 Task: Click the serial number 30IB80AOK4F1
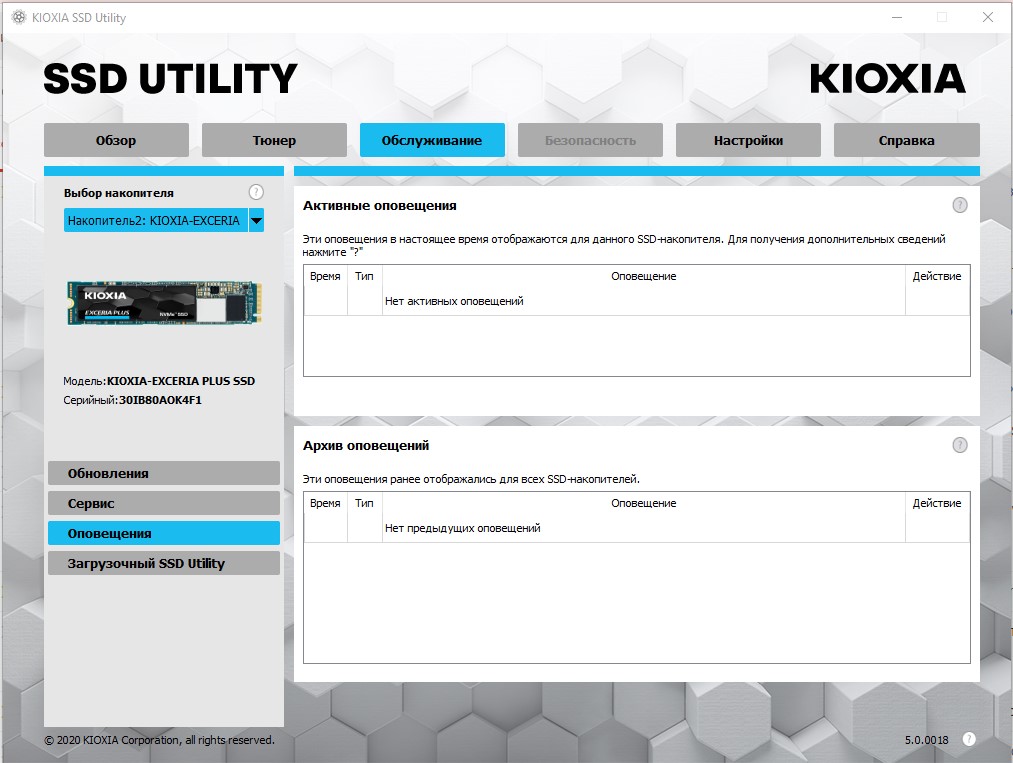pos(160,400)
